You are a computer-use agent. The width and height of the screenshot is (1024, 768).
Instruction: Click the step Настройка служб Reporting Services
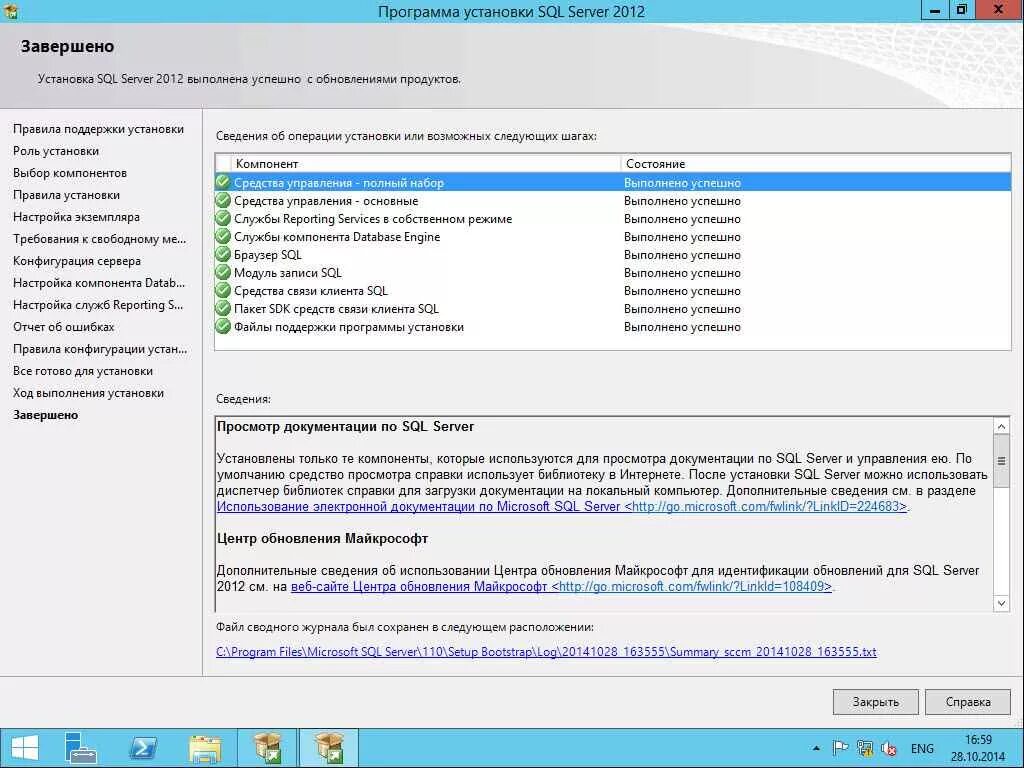(x=98, y=305)
